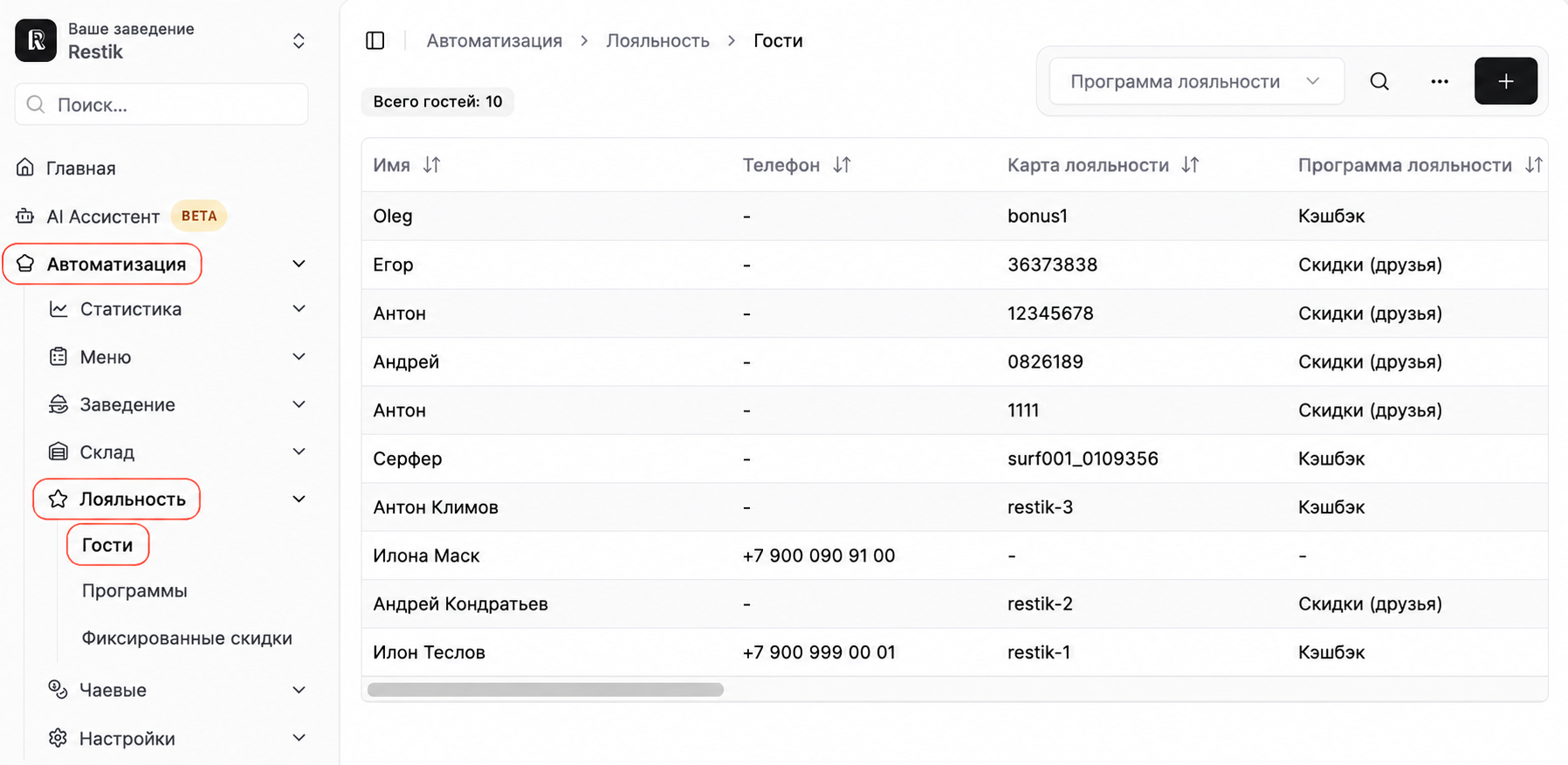Switch venue using Restik selector arrows
1568x765 pixels.
[299, 41]
